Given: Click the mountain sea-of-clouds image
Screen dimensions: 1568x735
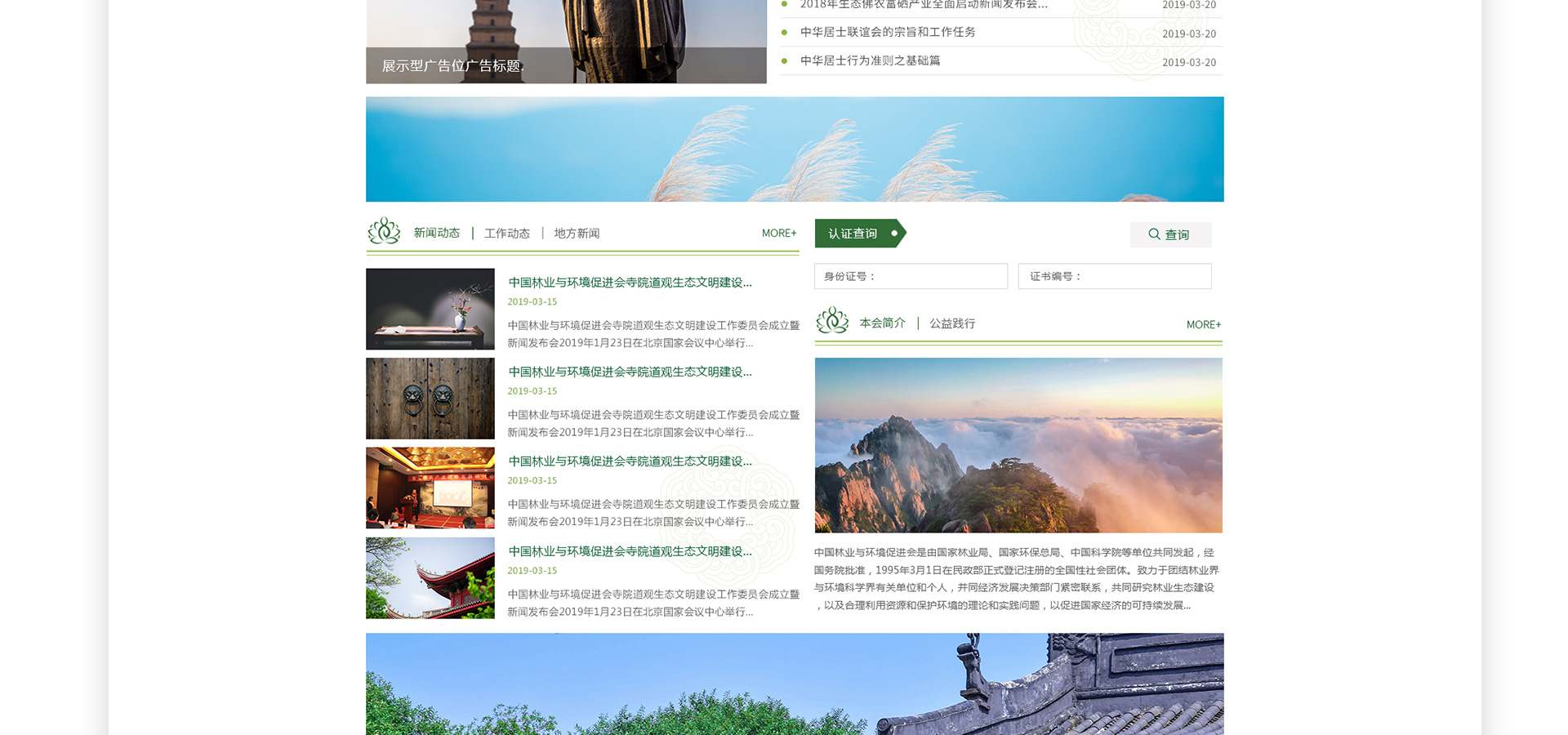Looking at the screenshot, I should [x=1018, y=445].
